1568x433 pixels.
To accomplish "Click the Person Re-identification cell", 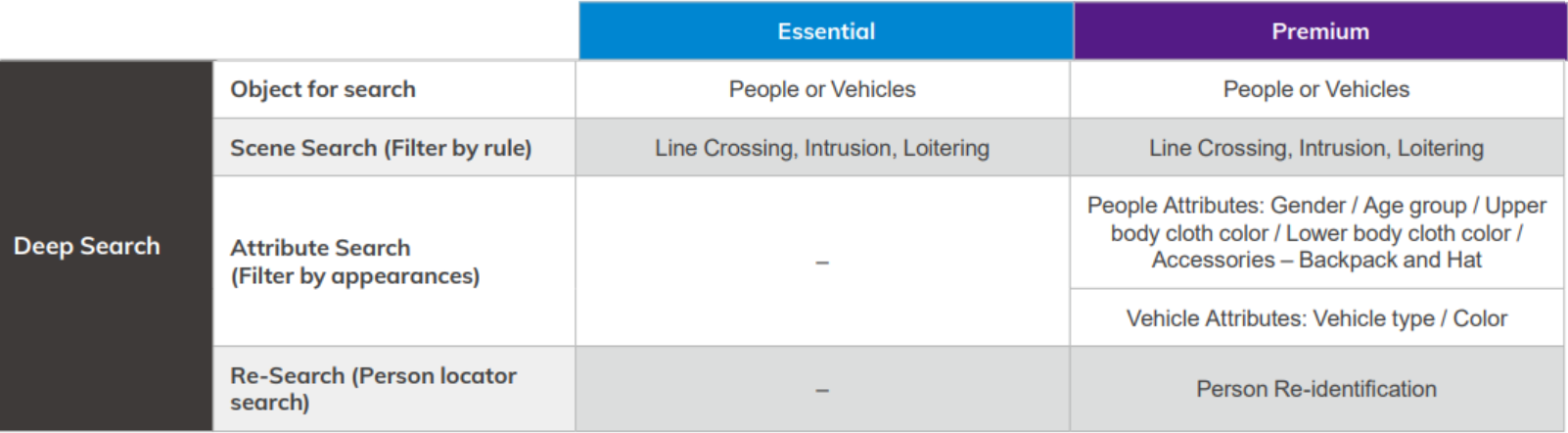I will point(1316,389).
